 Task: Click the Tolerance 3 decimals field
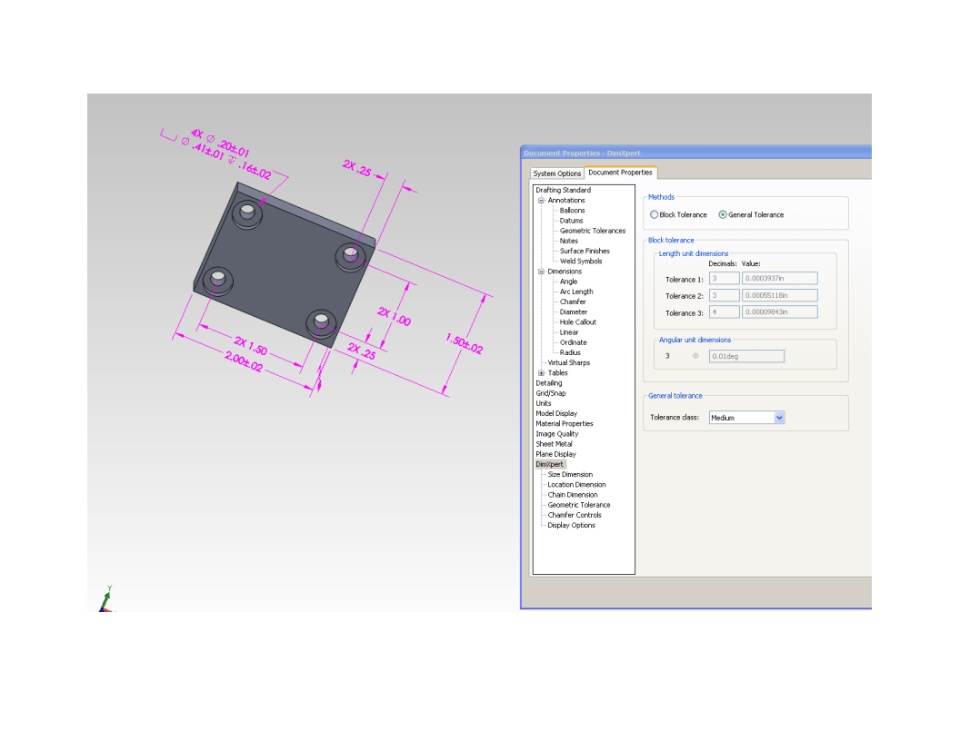724,312
